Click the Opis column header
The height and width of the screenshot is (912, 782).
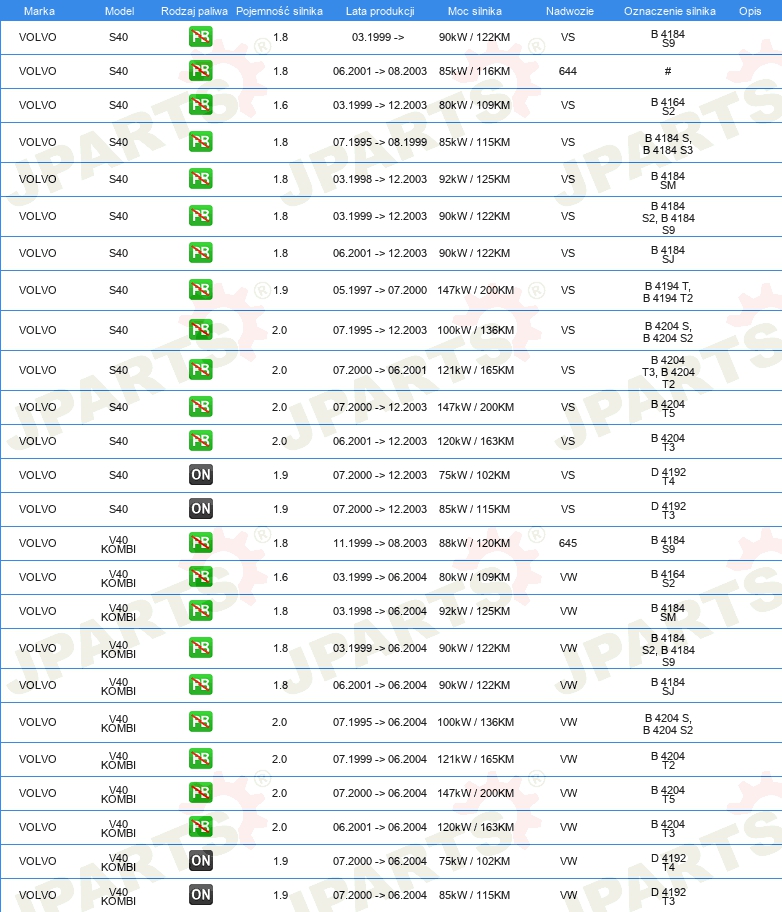tap(750, 11)
